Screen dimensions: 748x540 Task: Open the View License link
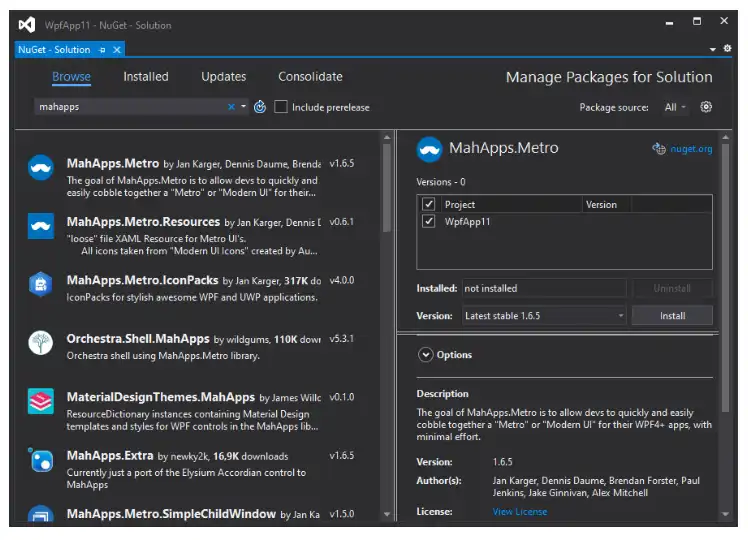coord(519,512)
